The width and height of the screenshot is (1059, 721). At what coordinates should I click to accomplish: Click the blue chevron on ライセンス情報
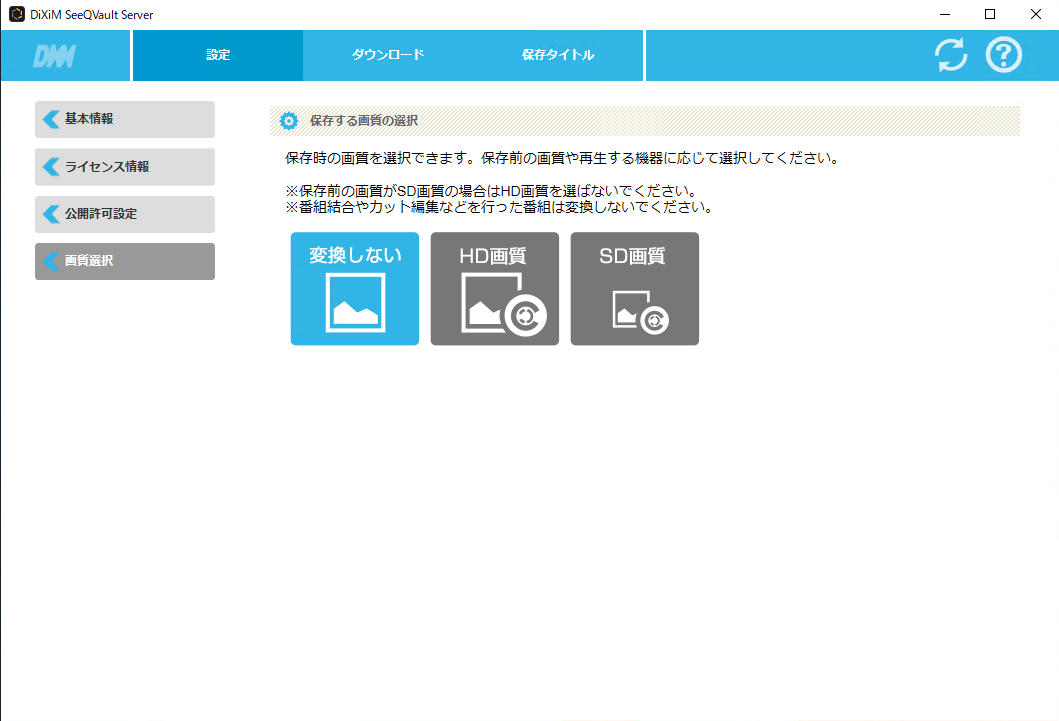51,166
